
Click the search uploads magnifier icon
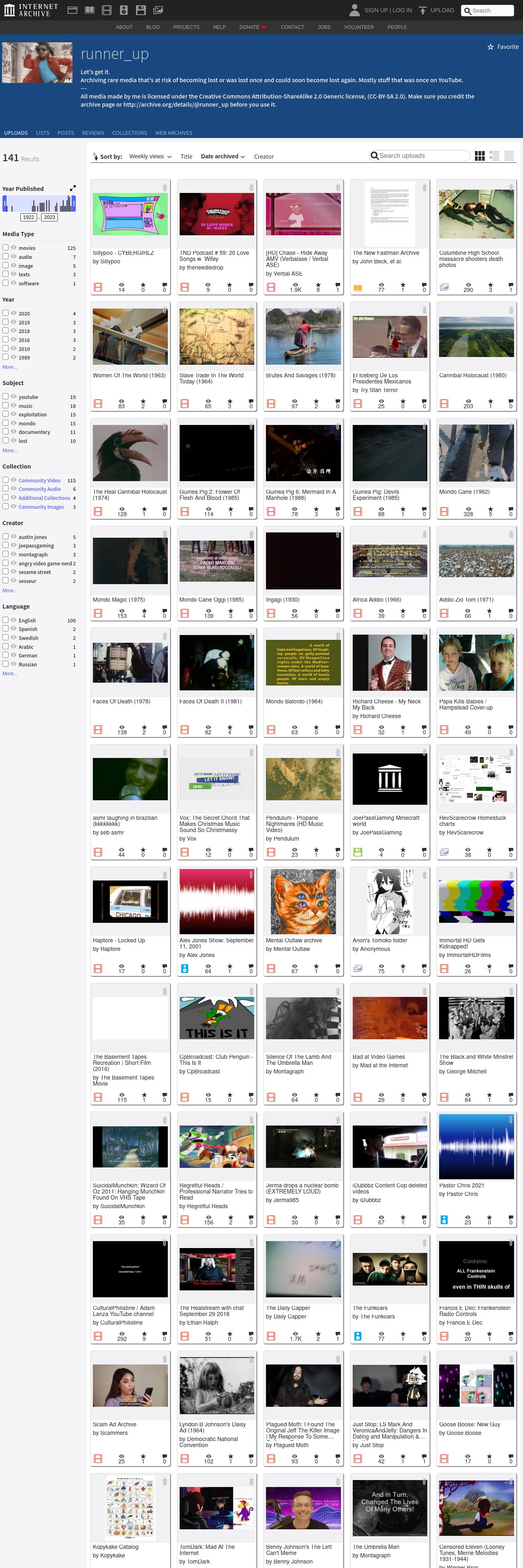pos(374,156)
